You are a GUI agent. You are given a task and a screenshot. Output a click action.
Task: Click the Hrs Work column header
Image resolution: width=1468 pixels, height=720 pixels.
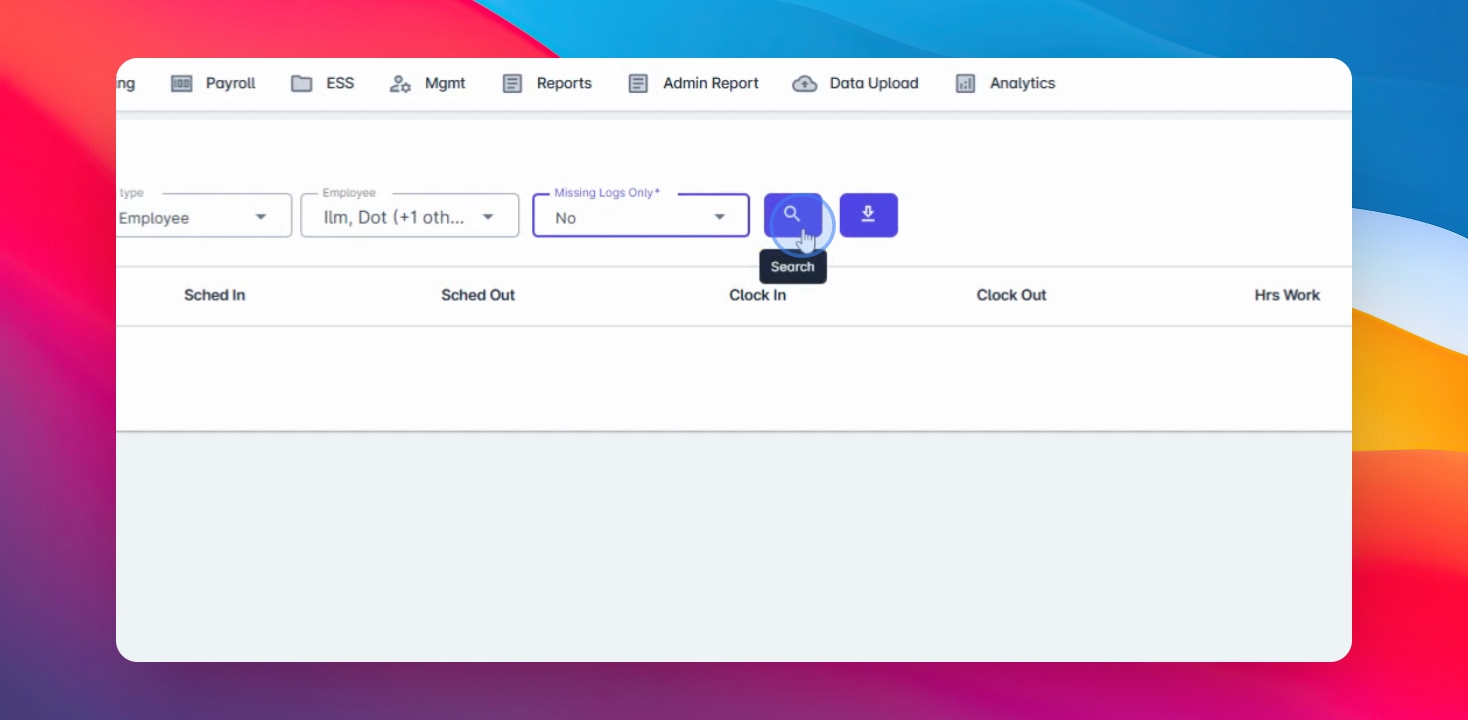click(x=1288, y=295)
